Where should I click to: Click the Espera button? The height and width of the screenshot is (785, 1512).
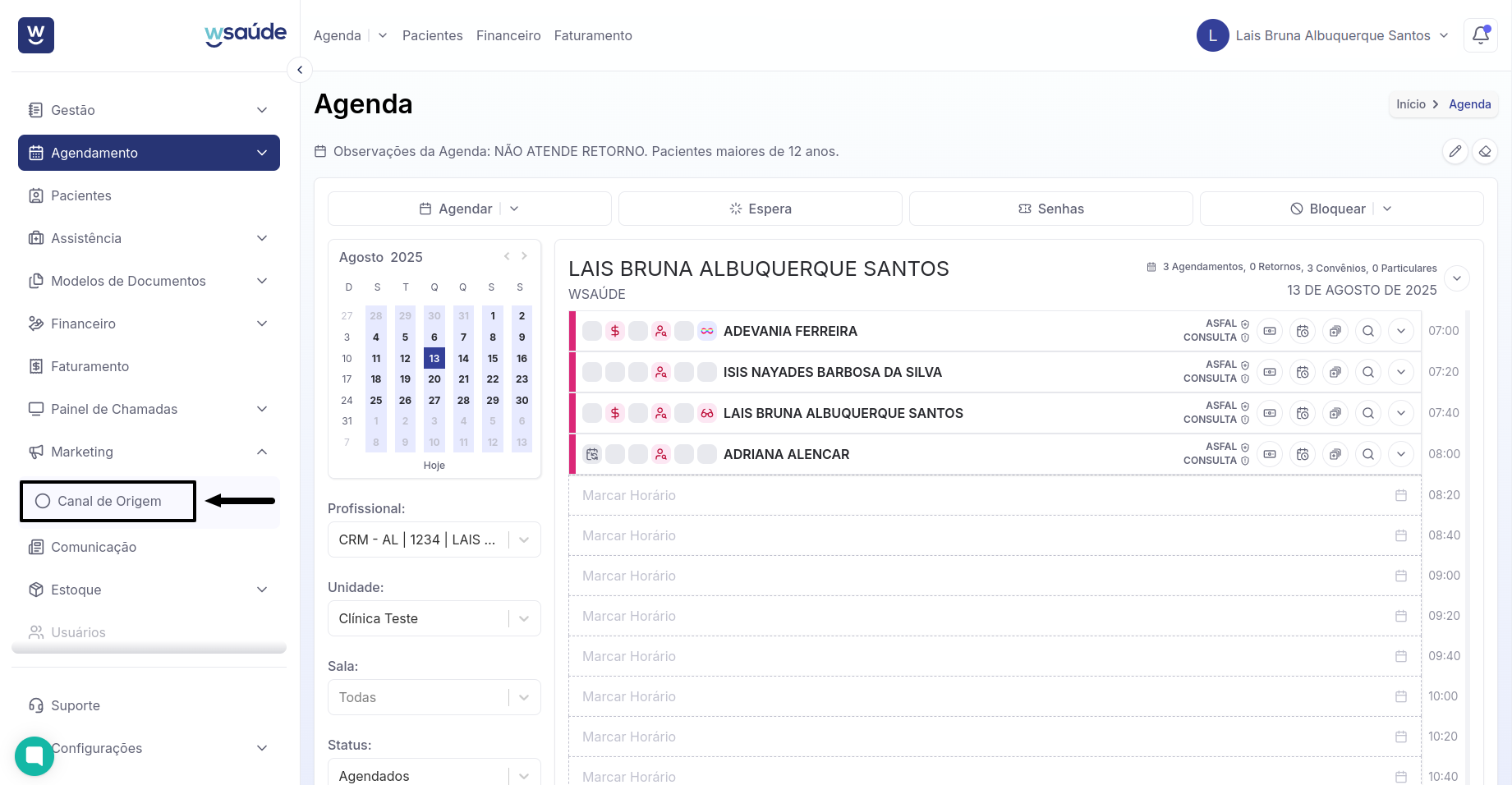coord(761,209)
